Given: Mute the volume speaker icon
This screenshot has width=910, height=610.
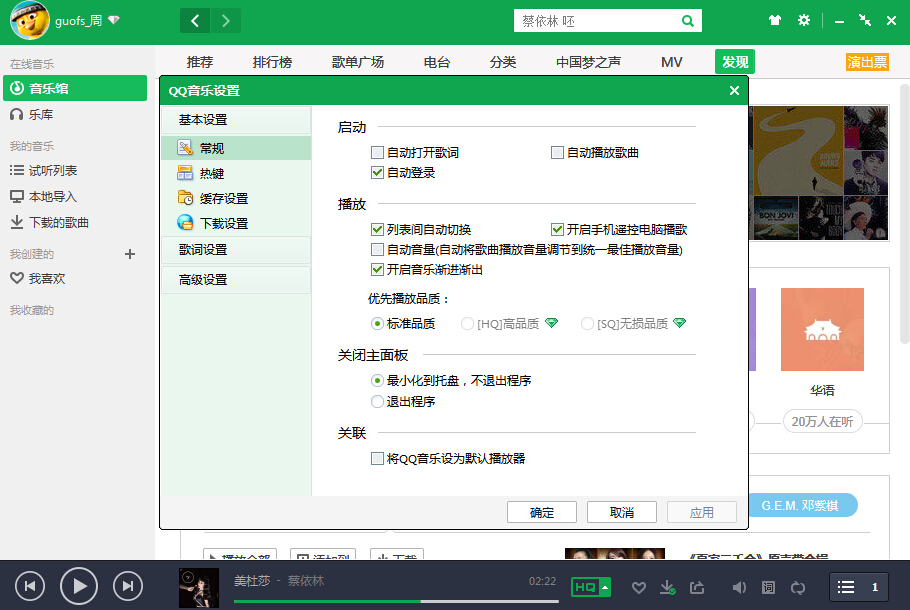Looking at the screenshot, I should pyautogui.click(x=739, y=587).
